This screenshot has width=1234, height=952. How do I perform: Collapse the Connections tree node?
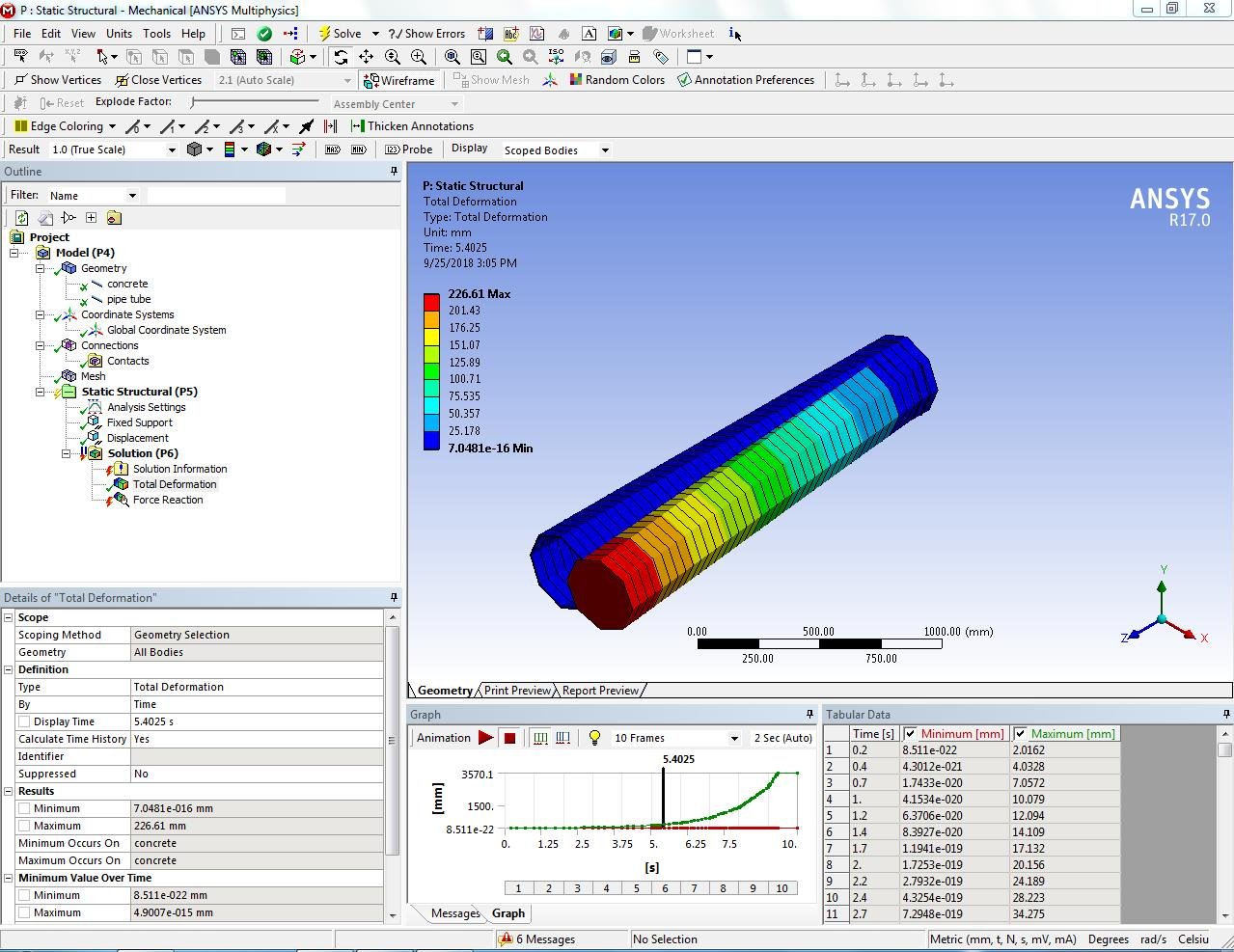point(41,345)
